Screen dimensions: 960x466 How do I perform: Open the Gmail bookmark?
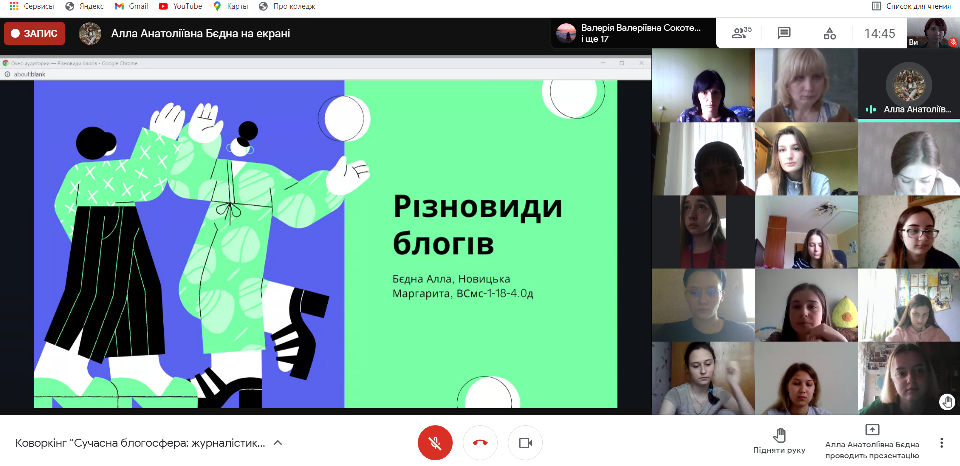click(x=131, y=6)
